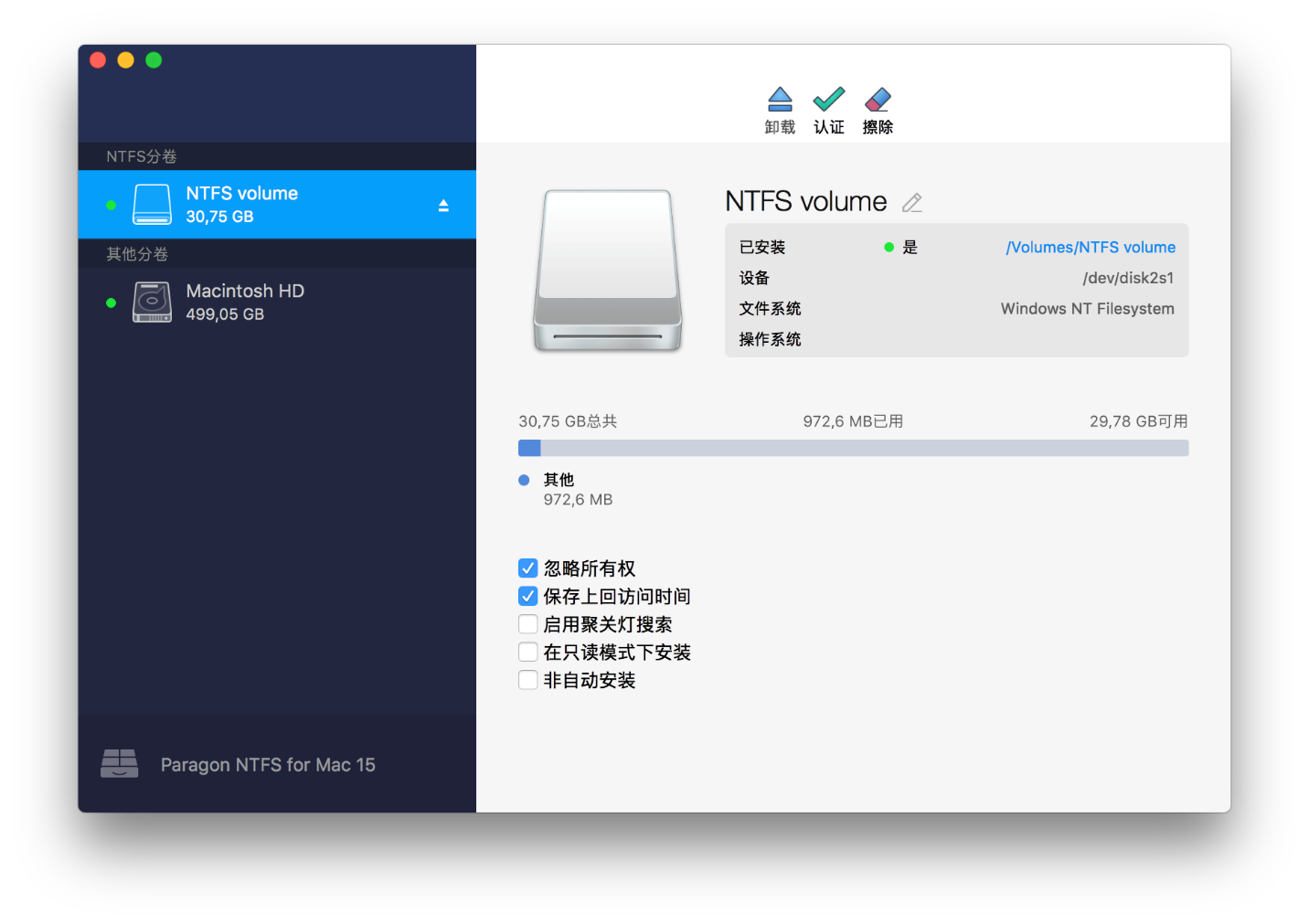1309x924 pixels.
Task: Click the Paragon NTFS for Mac 15 logo icon
Action: [119, 763]
